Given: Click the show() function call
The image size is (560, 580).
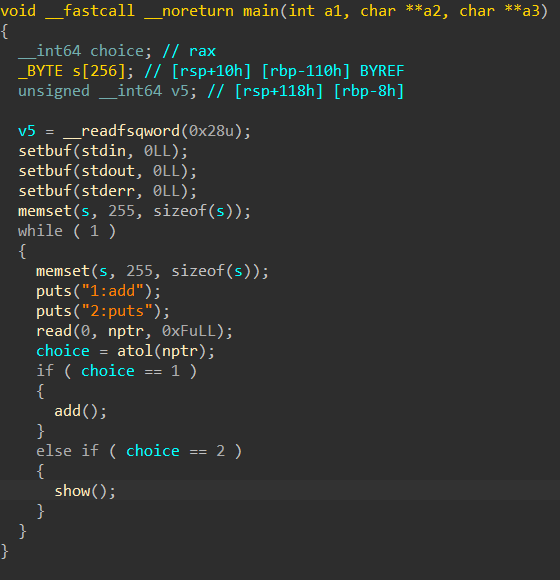Looking at the screenshot, I should (85, 491).
